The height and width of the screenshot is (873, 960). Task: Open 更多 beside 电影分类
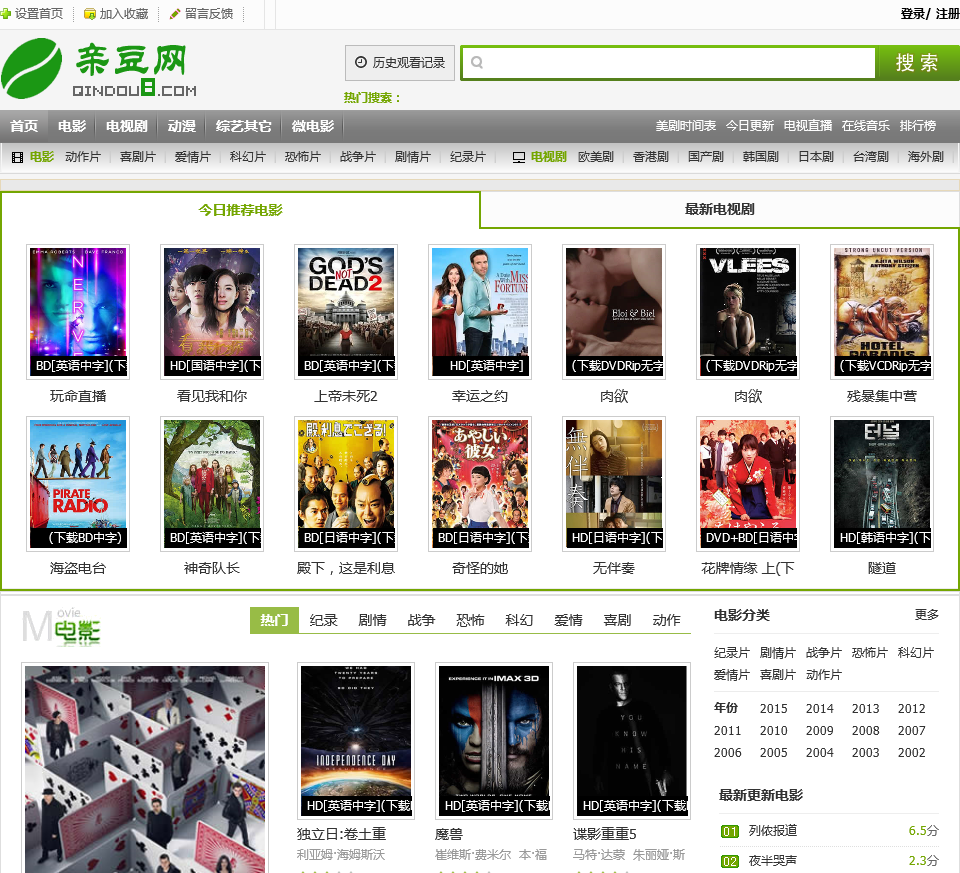click(x=926, y=615)
